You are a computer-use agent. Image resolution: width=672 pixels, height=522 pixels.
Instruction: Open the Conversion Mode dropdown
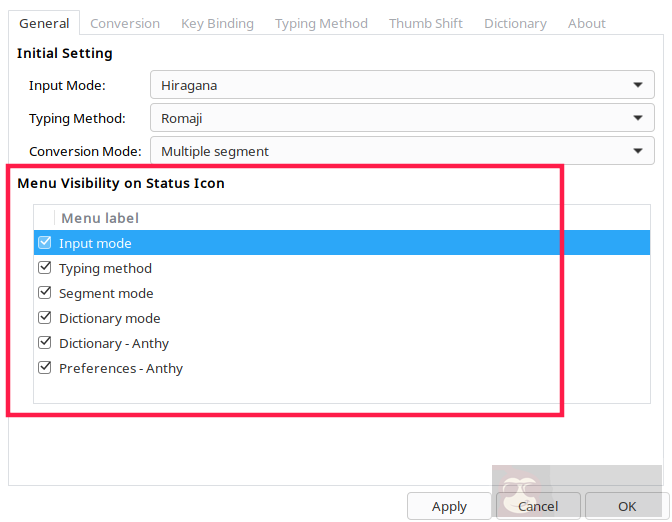402,152
